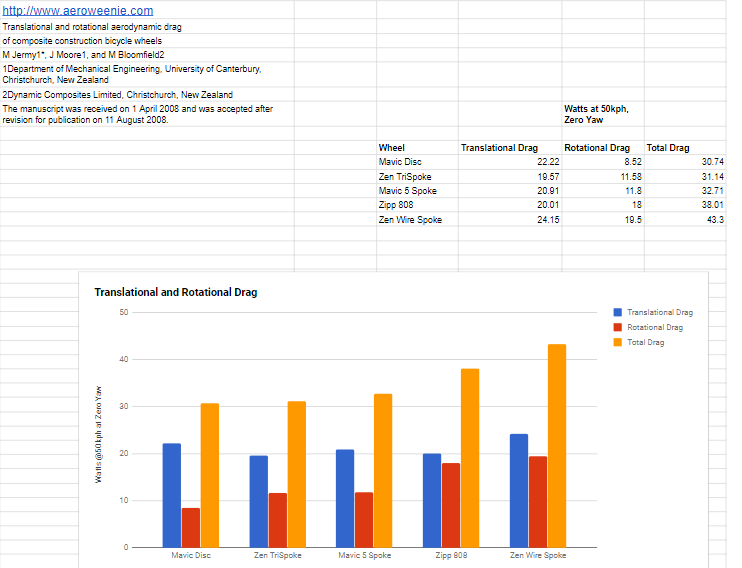Select 'of composite construction bicycle wheels' cell

click(147, 41)
